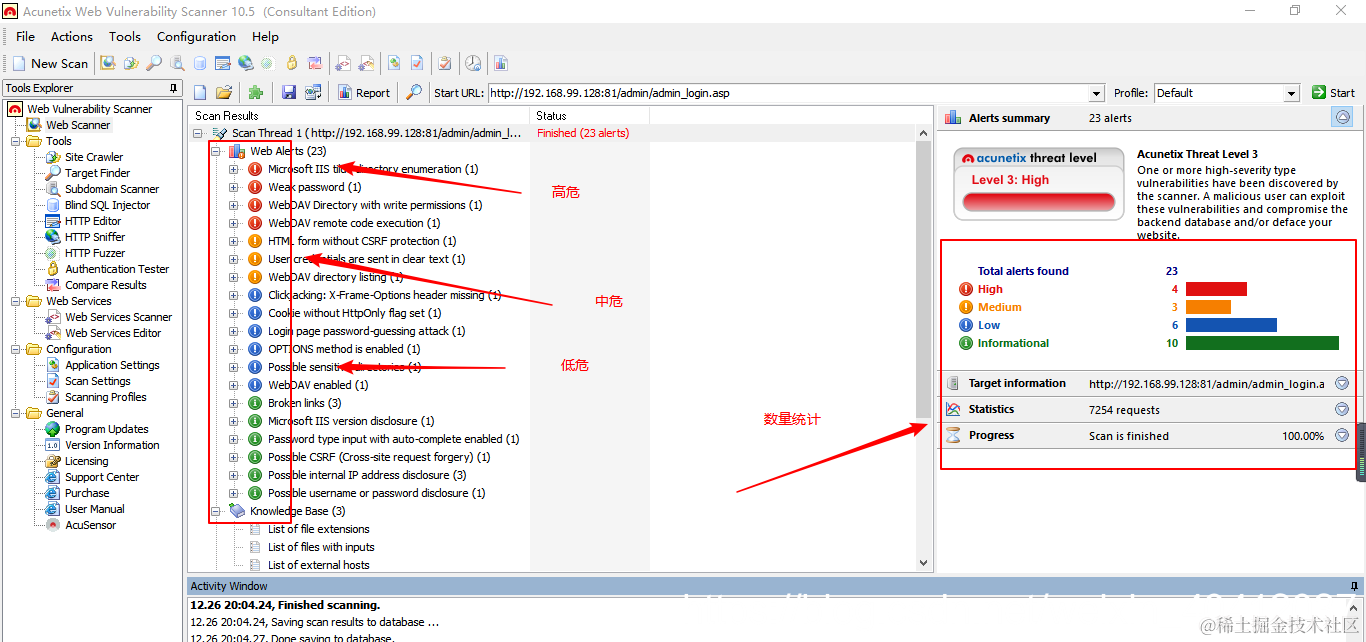Open Target Finder magnifier in top toolbar
Image resolution: width=1366 pixels, height=642 pixels.
[x=154, y=63]
